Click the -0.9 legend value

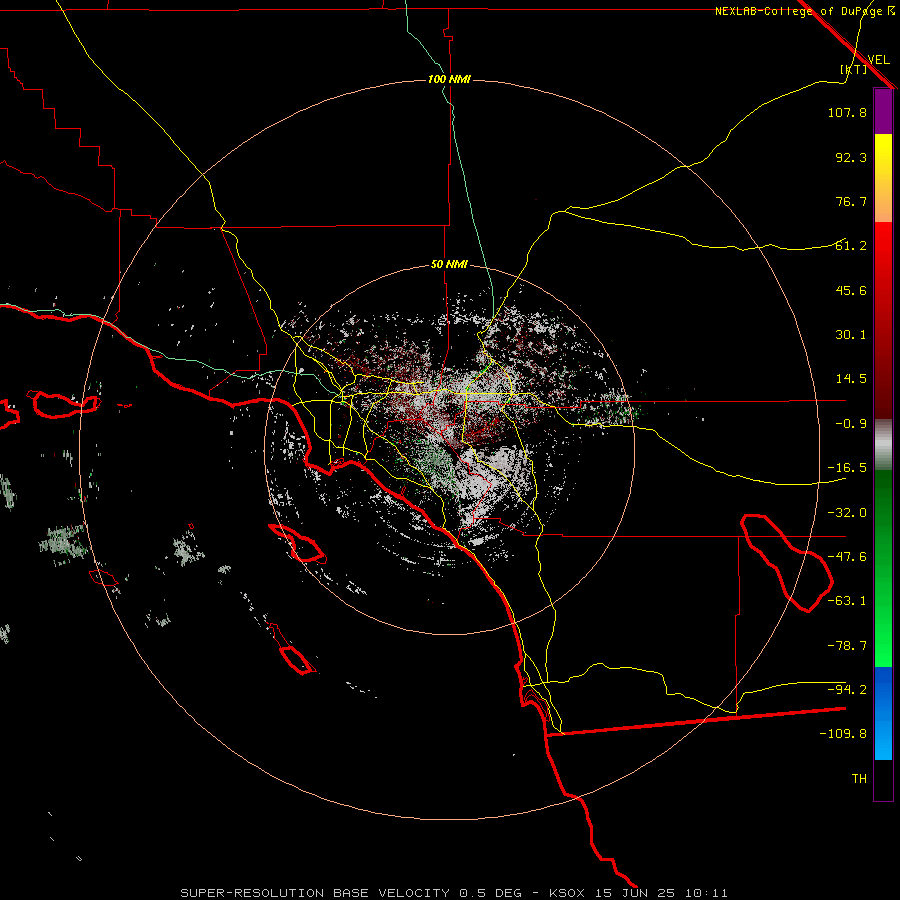click(851, 424)
